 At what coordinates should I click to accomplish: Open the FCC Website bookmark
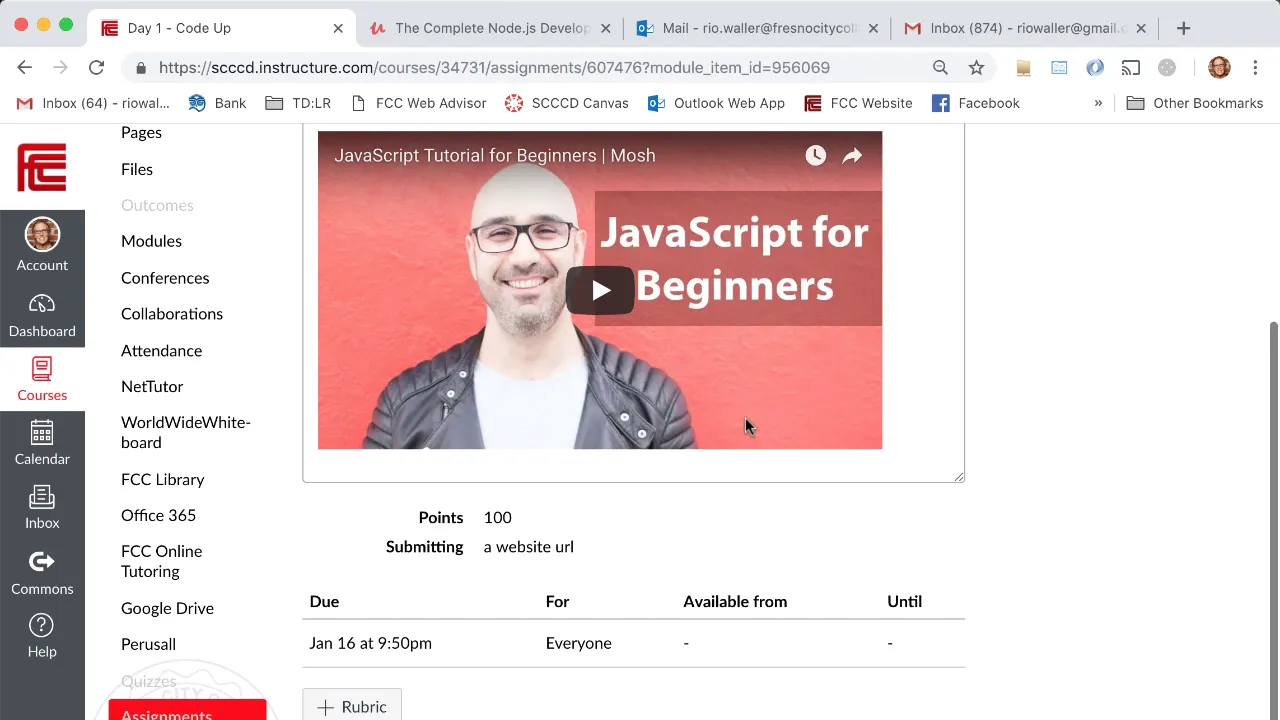point(858,103)
